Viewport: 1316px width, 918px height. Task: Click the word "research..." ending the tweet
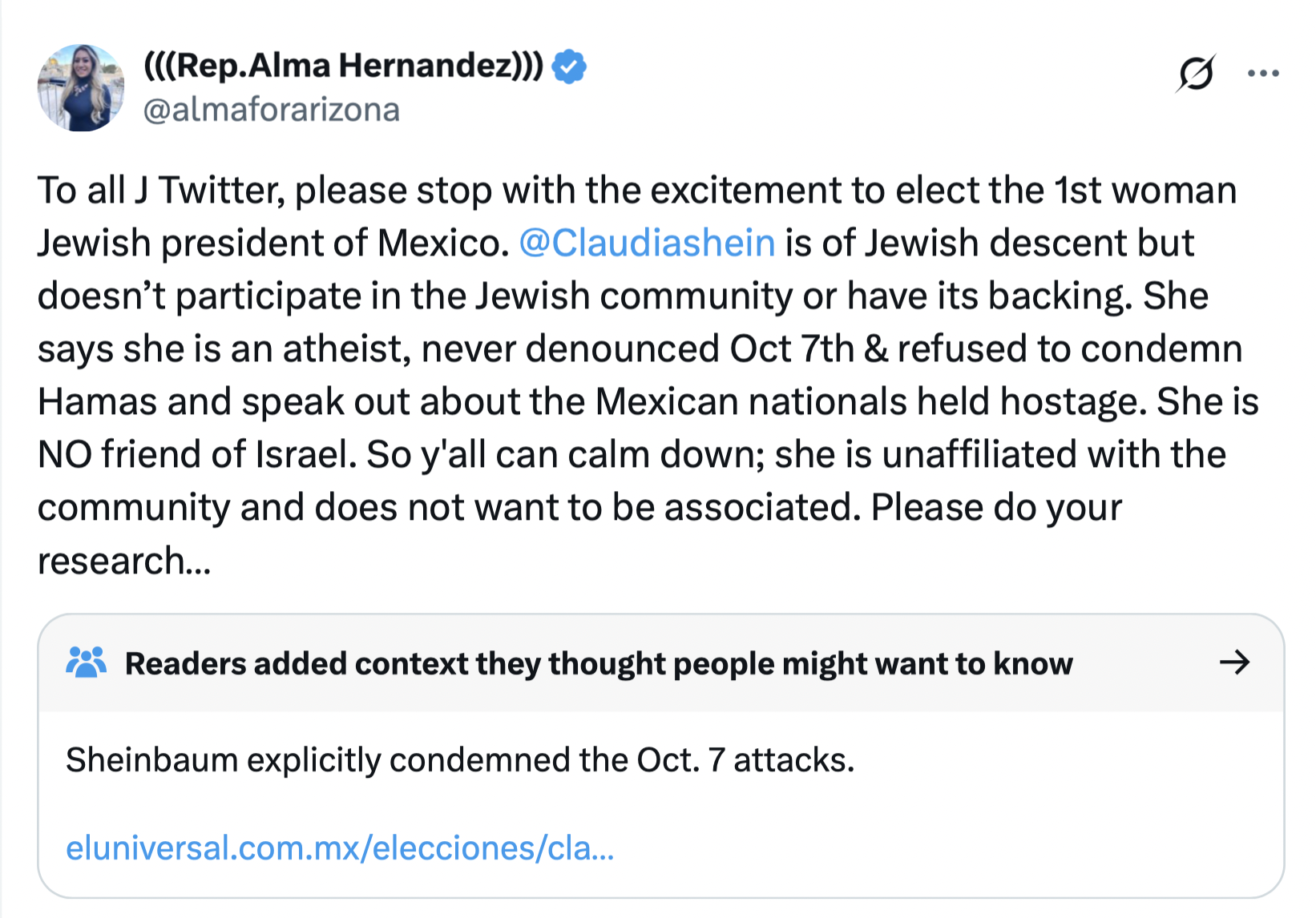tap(124, 560)
